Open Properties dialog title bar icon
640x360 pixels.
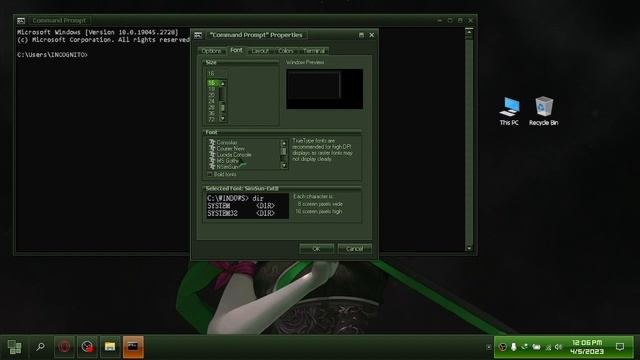tap(198, 35)
